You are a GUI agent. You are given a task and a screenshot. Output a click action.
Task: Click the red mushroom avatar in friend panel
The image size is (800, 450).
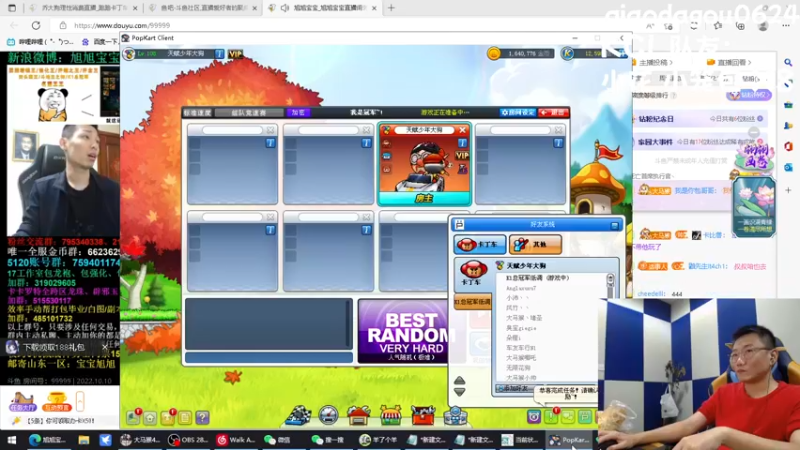pyautogui.click(x=472, y=269)
